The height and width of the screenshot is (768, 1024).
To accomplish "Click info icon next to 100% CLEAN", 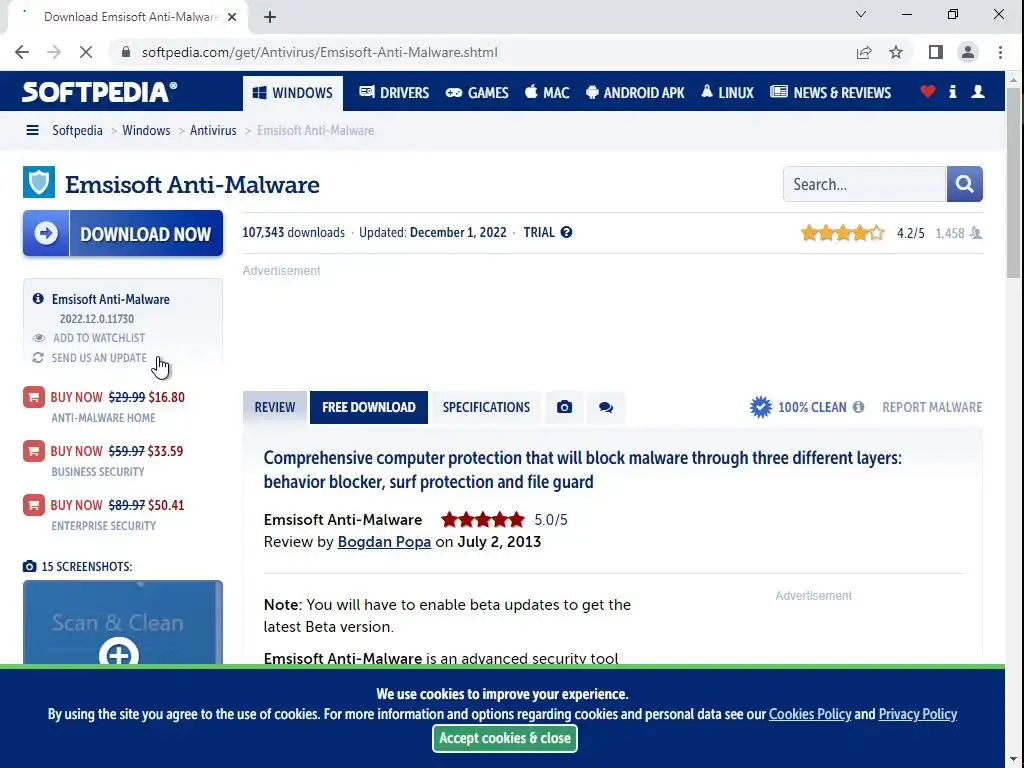I will pos(858,407).
